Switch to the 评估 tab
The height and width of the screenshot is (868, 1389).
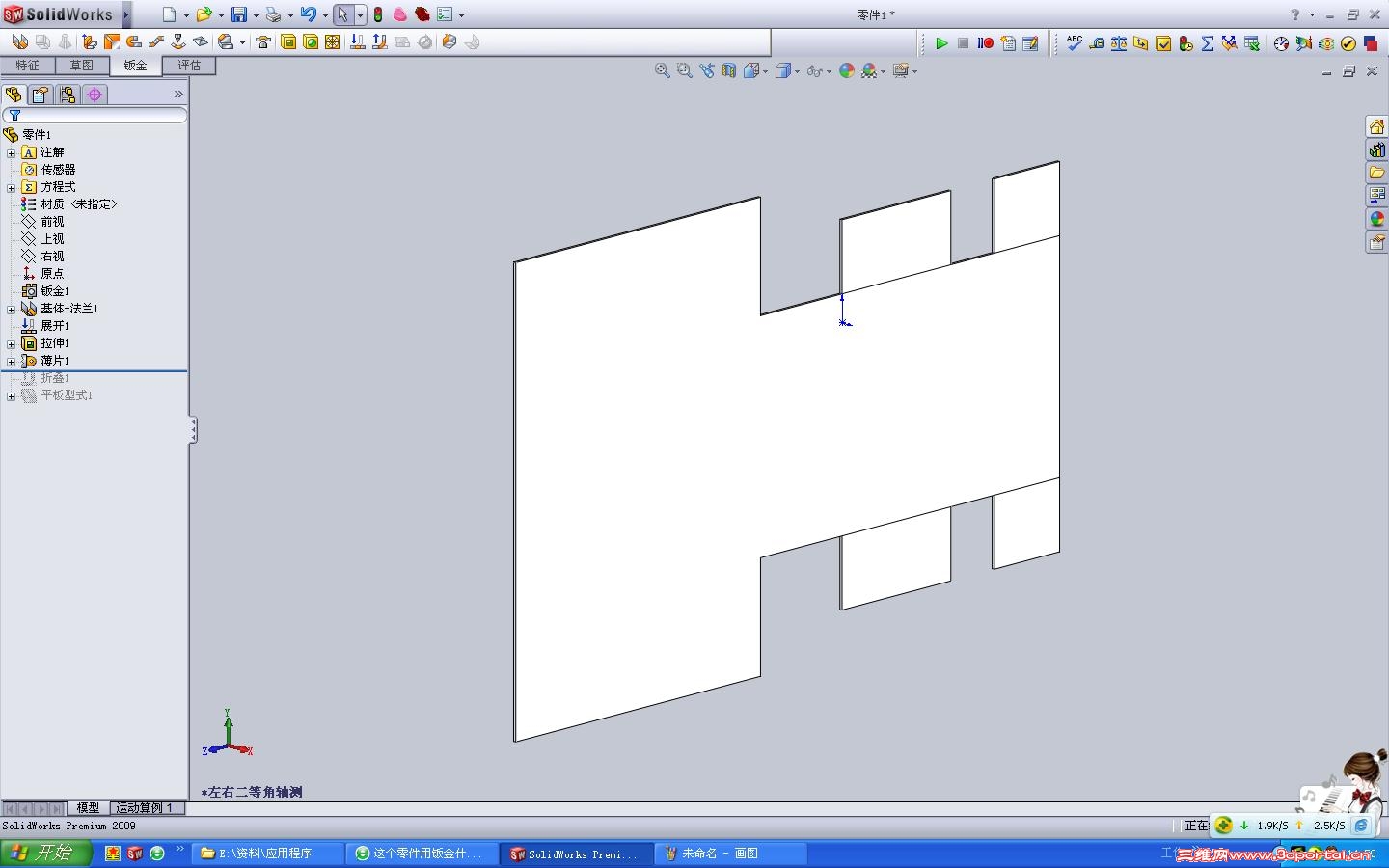coord(189,66)
